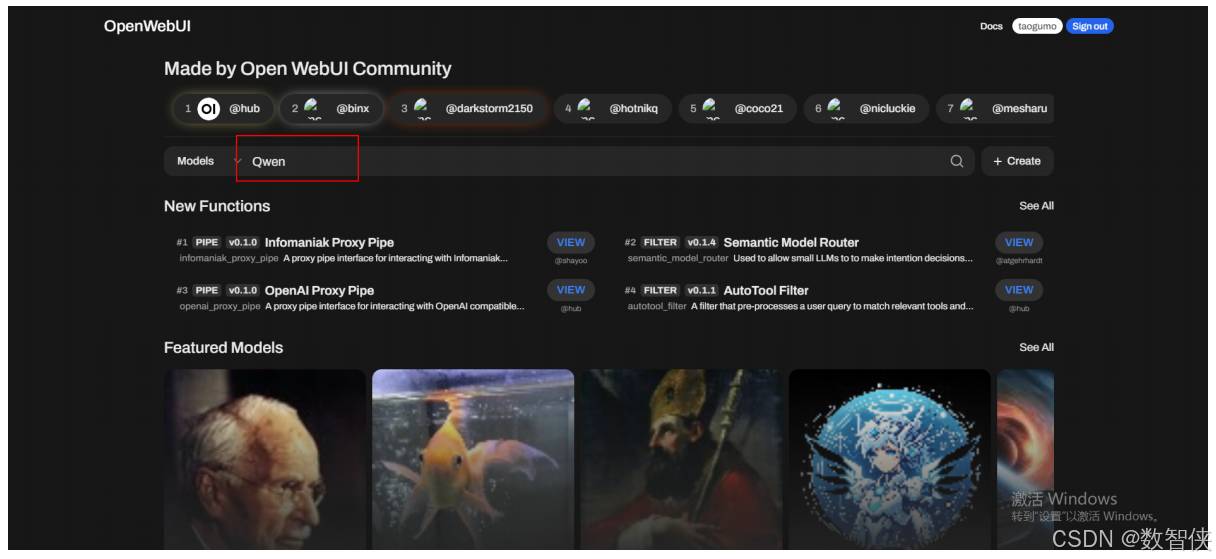Image resolution: width=1216 pixels, height=559 pixels.
Task: Open Semantic Model Router title
Action: (791, 242)
